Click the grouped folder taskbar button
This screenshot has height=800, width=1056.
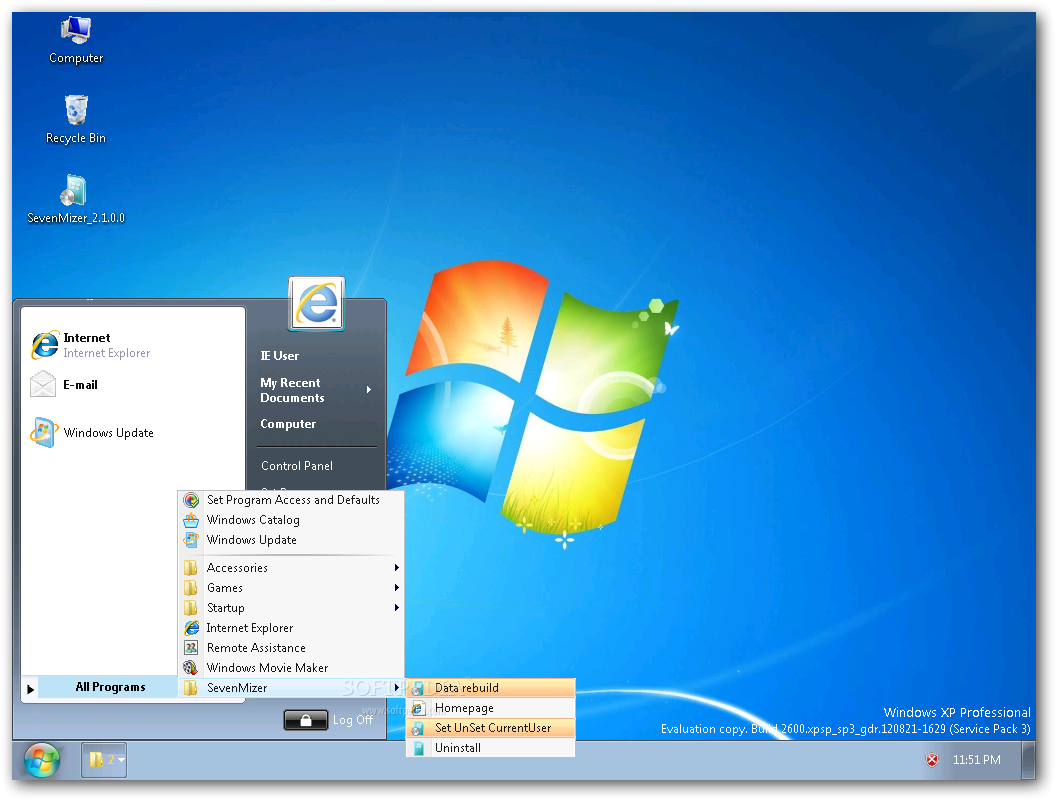click(104, 760)
